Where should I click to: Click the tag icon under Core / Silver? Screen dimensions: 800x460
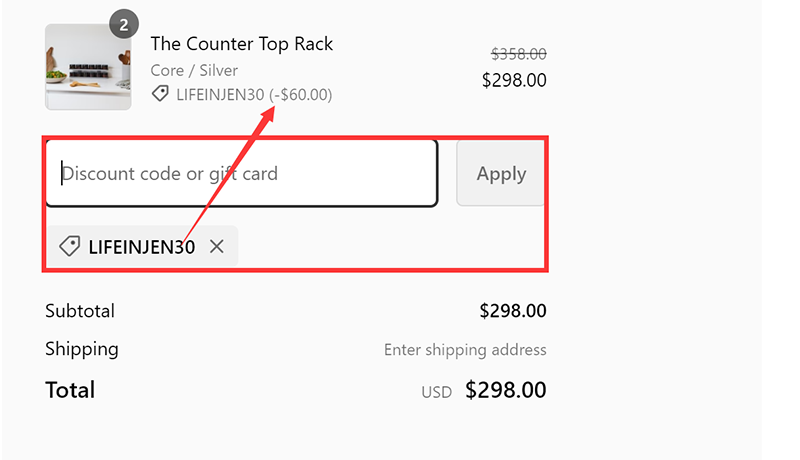coord(160,94)
